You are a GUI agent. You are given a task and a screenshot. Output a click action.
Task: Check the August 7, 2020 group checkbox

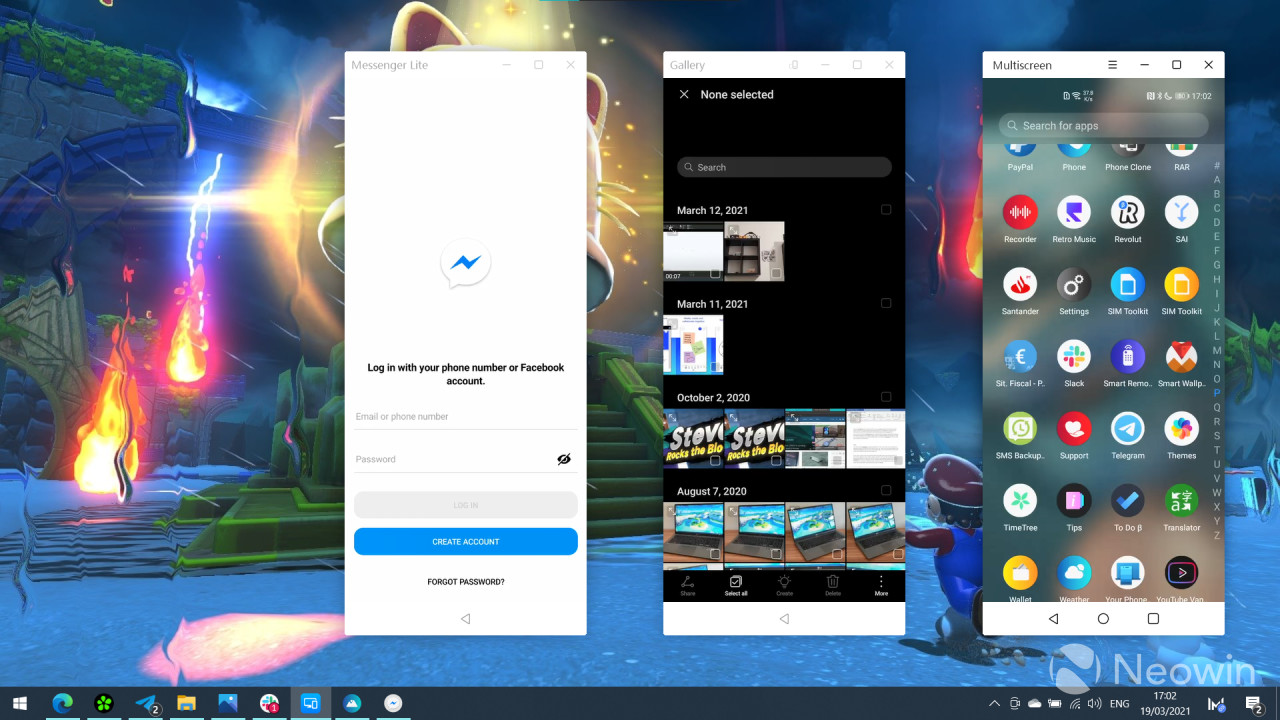tap(886, 491)
